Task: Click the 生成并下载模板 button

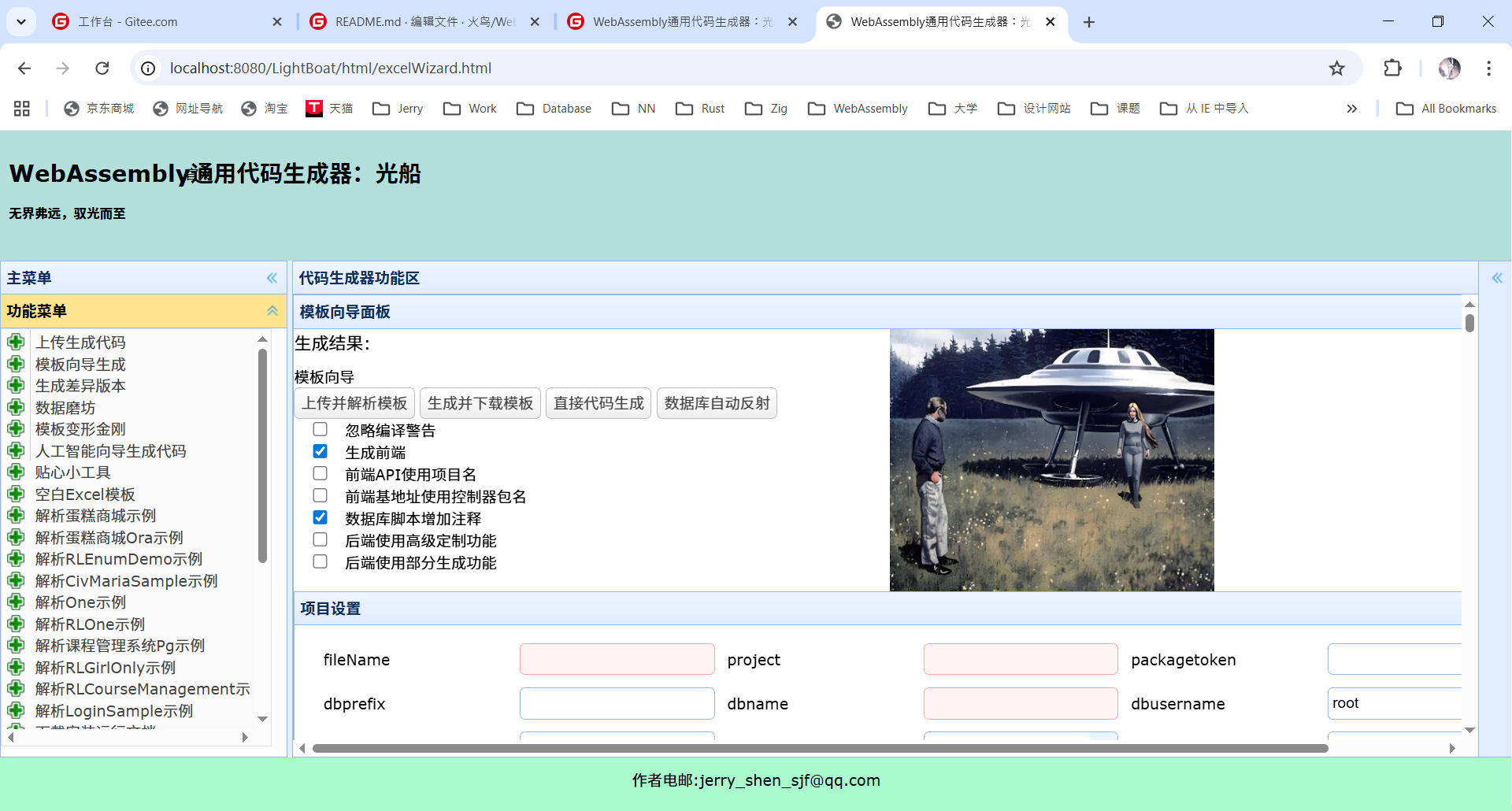Action: click(480, 402)
